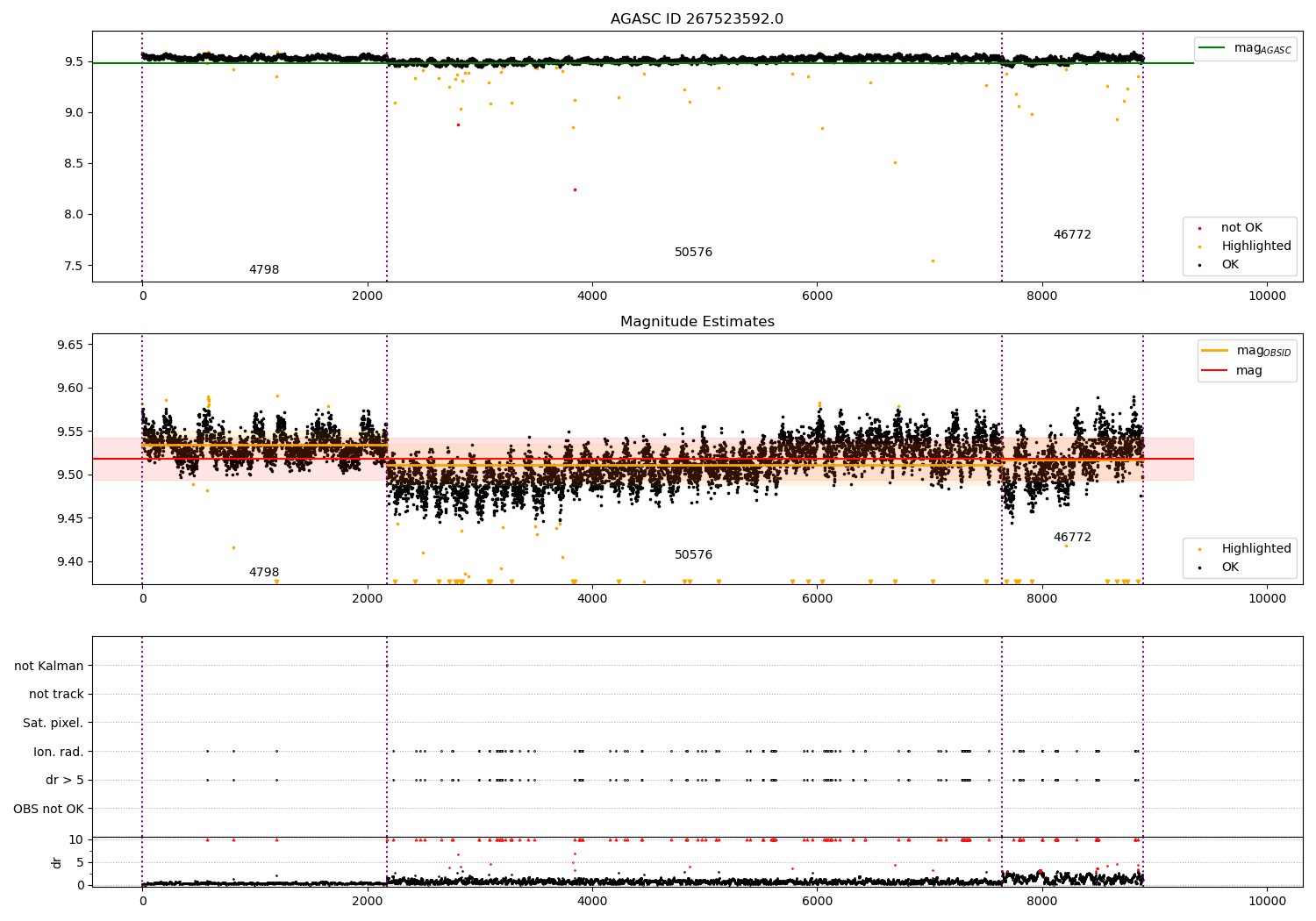Viewport: 1316px width, 921px height.
Task: Click the lowest orange point near 7.55 magnitude
Action: coord(933,261)
